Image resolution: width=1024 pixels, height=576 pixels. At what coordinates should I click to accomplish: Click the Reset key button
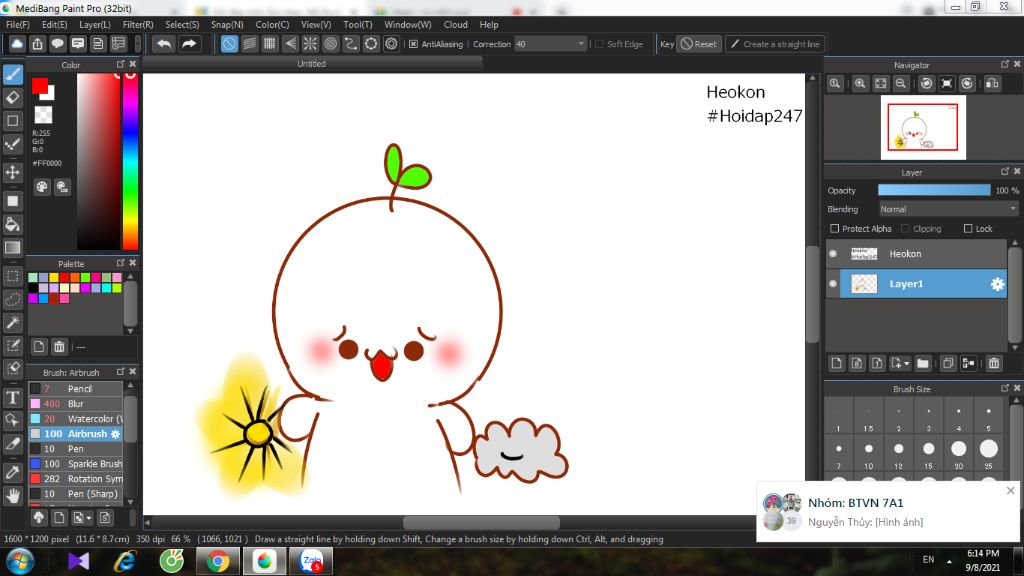pyautogui.click(x=699, y=44)
